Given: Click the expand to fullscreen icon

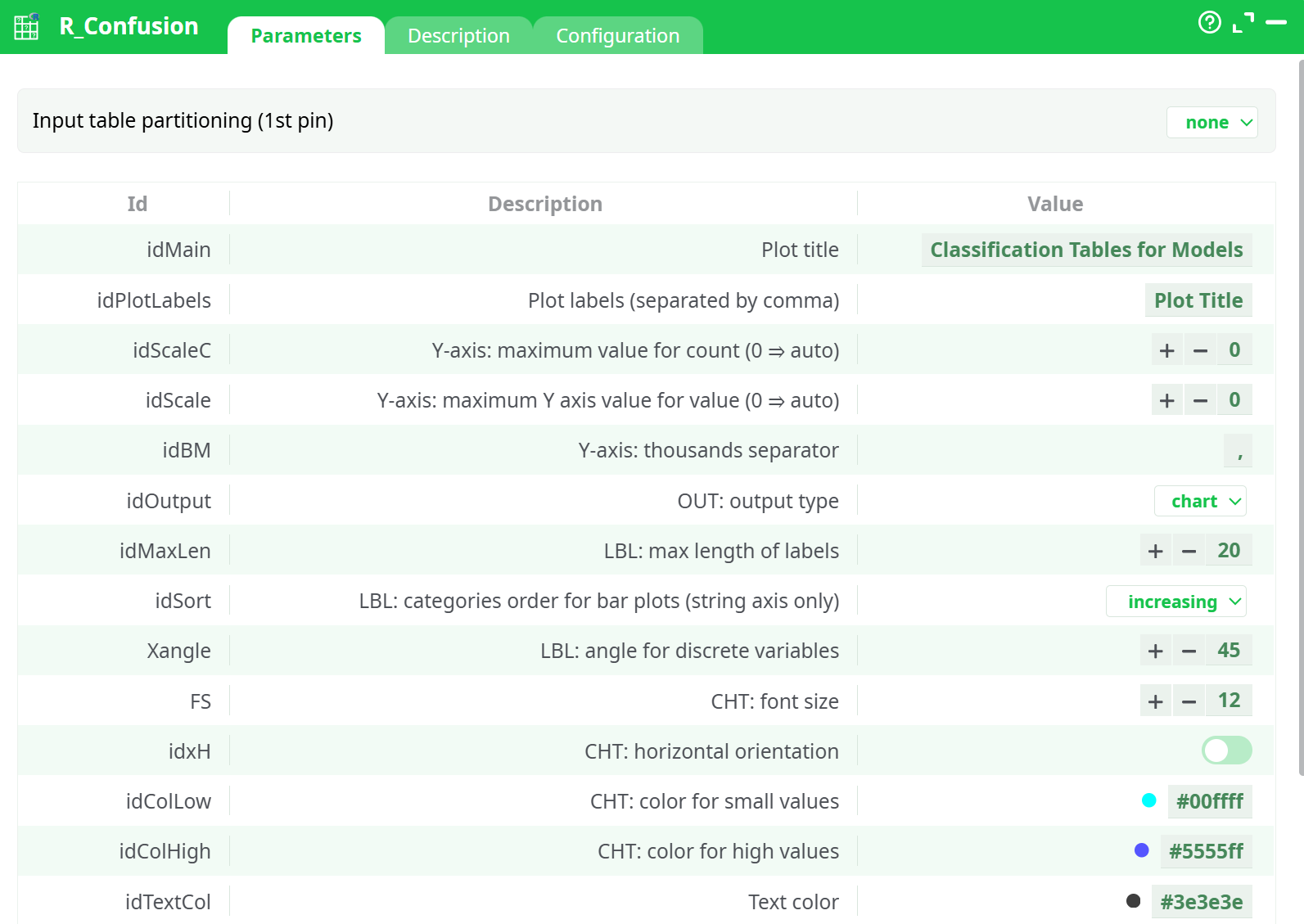Looking at the screenshot, I should point(1243,23).
